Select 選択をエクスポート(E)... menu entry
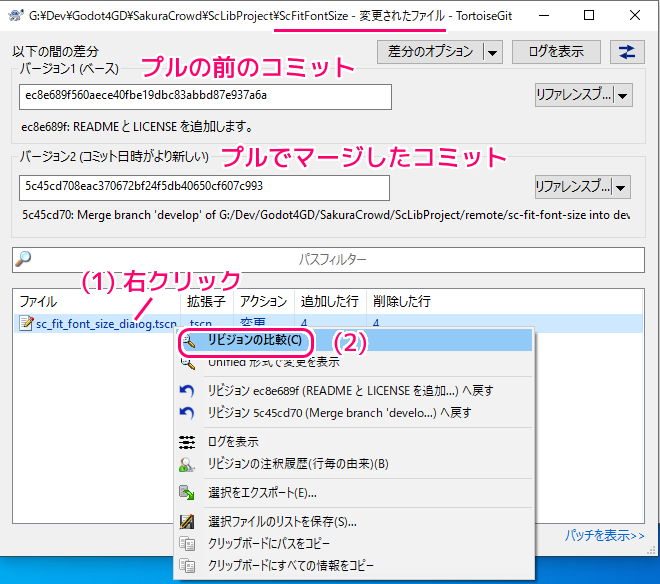The height and width of the screenshot is (584, 660). pyautogui.click(x=354, y=493)
